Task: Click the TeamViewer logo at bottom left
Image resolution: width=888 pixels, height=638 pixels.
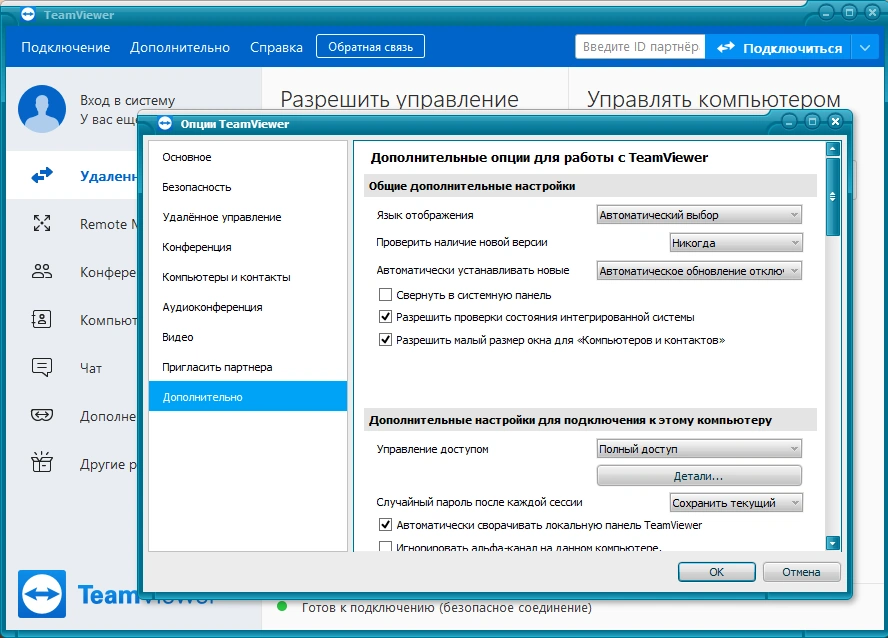Action: (x=42, y=594)
